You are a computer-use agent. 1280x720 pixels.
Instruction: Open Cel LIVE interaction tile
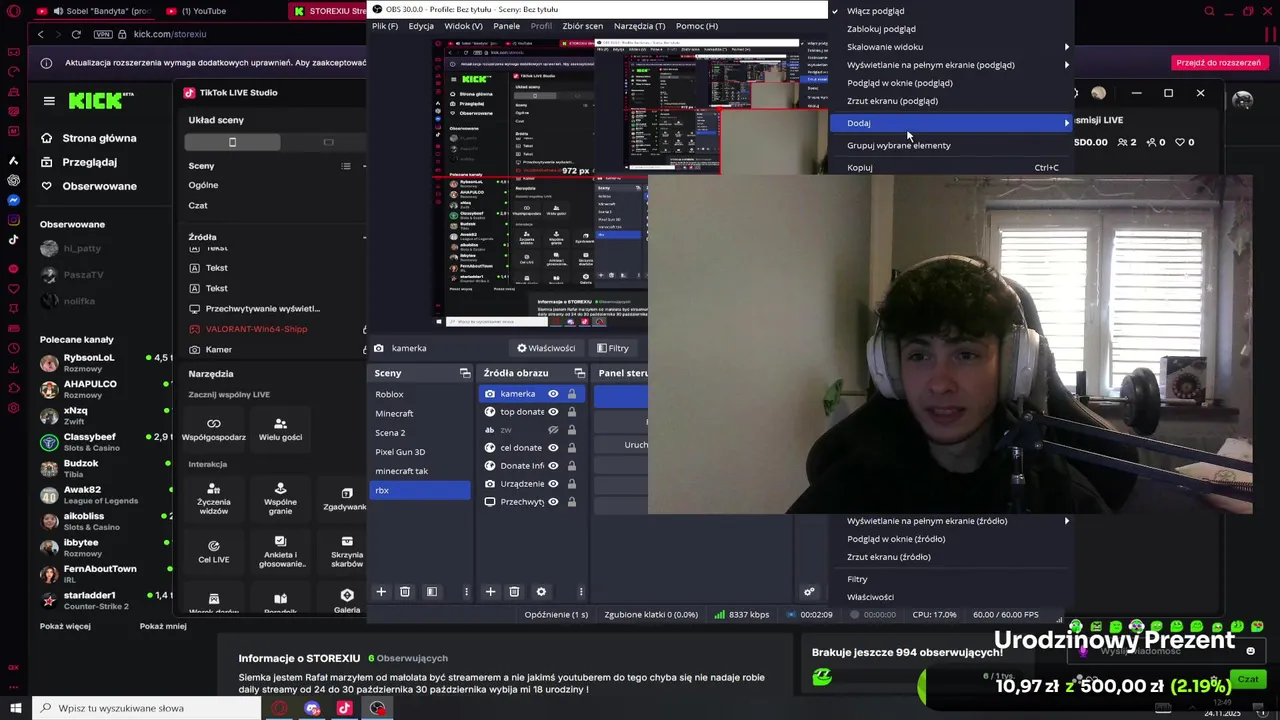click(x=213, y=552)
